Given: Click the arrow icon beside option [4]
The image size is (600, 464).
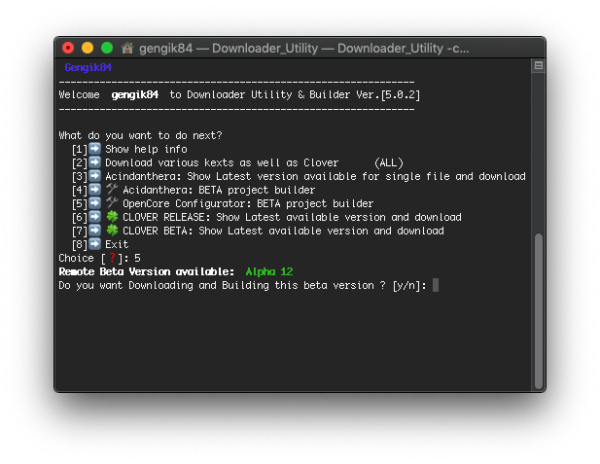Looking at the screenshot, I should pos(95,189).
